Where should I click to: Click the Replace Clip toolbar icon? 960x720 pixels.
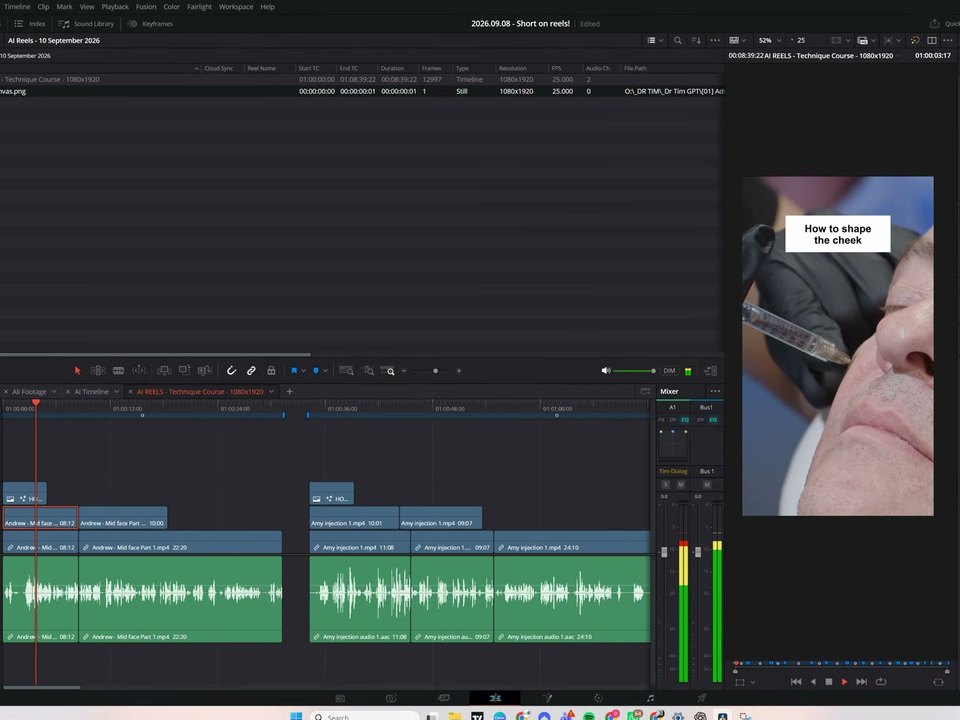pos(205,370)
